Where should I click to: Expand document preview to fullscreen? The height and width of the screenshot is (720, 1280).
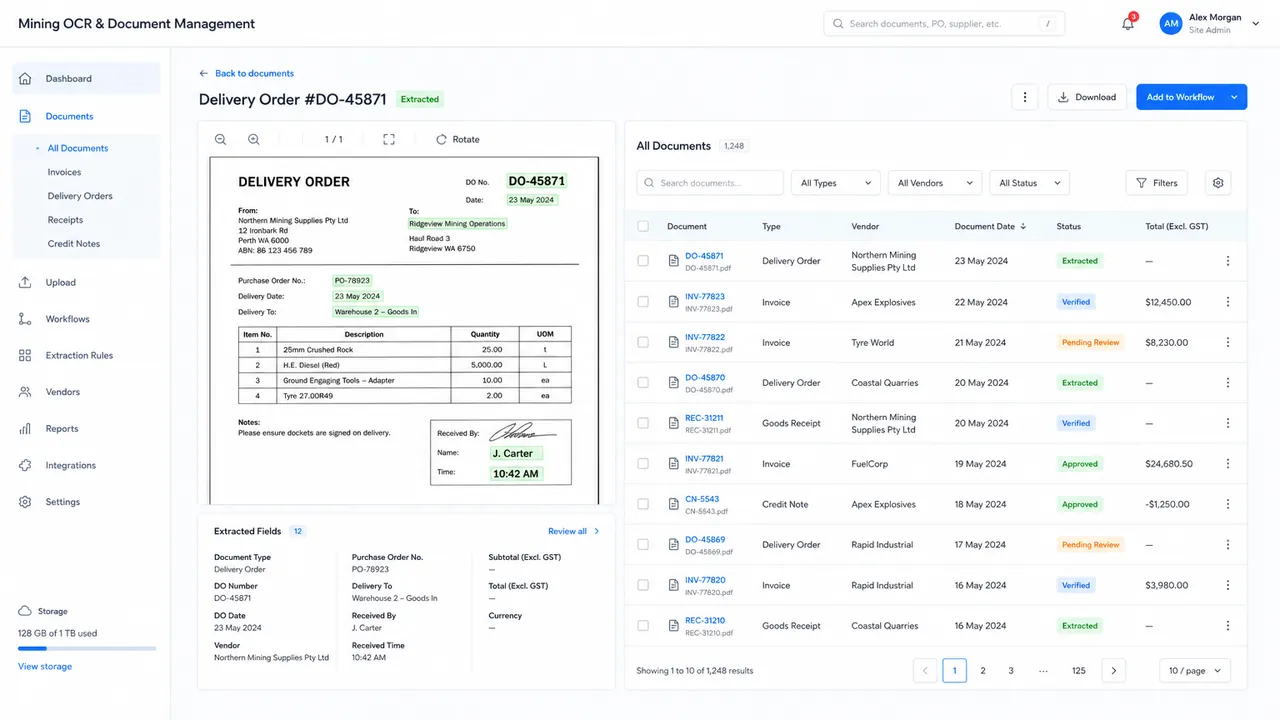pos(389,140)
